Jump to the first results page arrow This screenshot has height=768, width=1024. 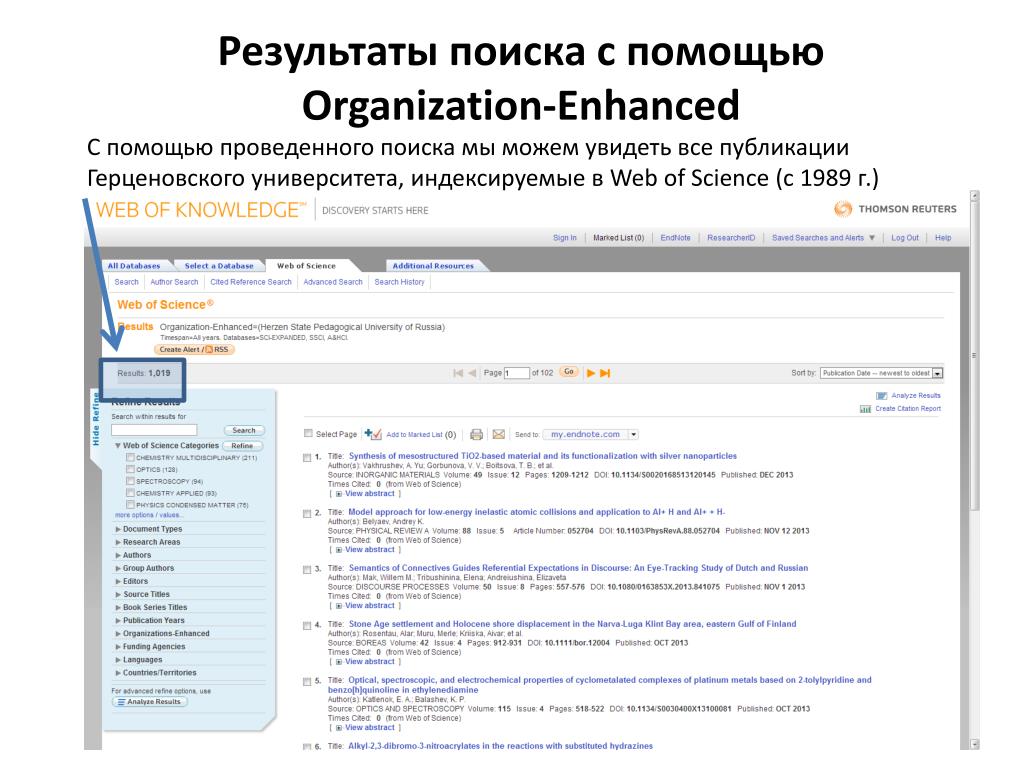(x=458, y=373)
